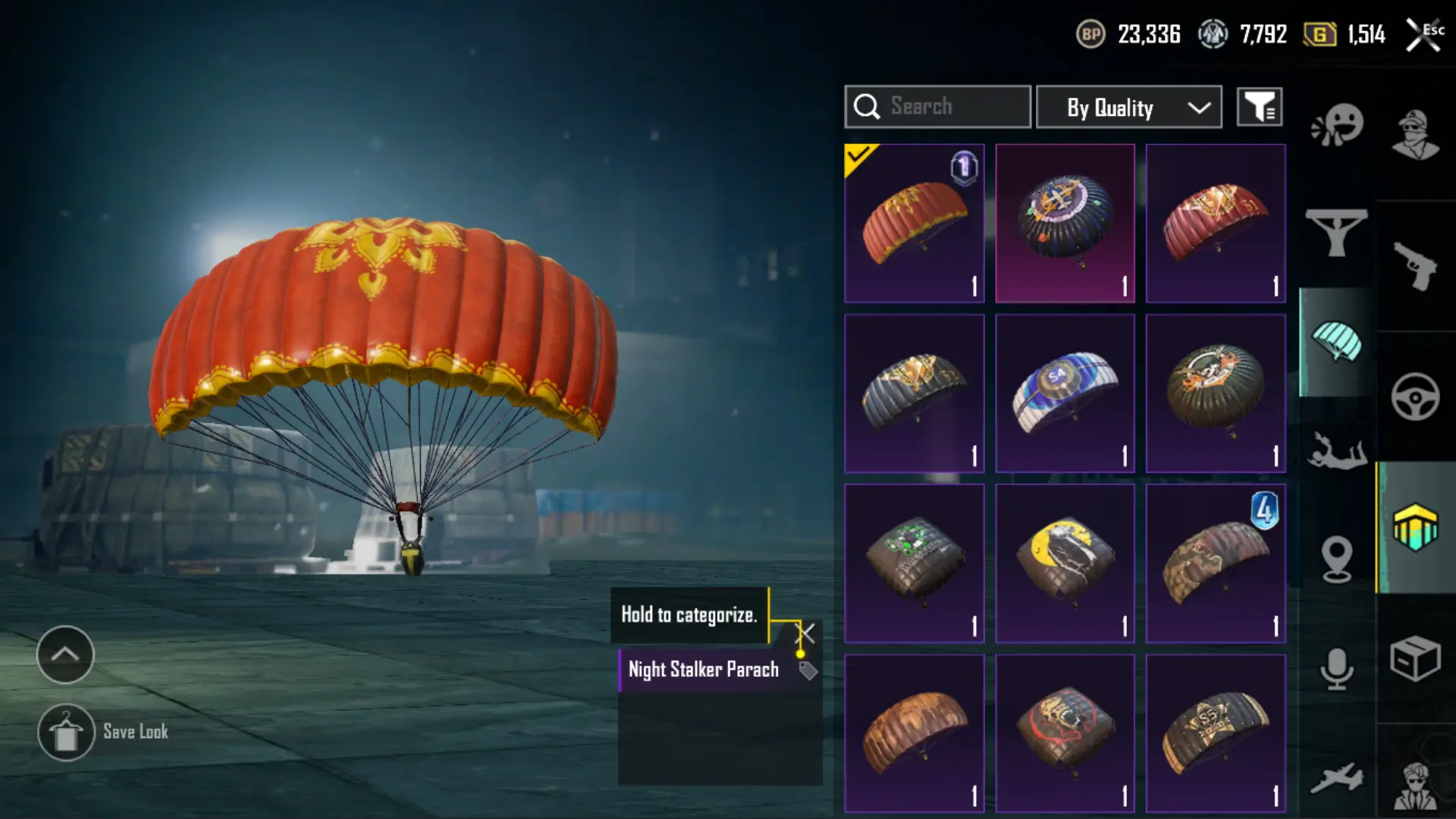Select the equipped red-gold parachute skin

(x=914, y=223)
